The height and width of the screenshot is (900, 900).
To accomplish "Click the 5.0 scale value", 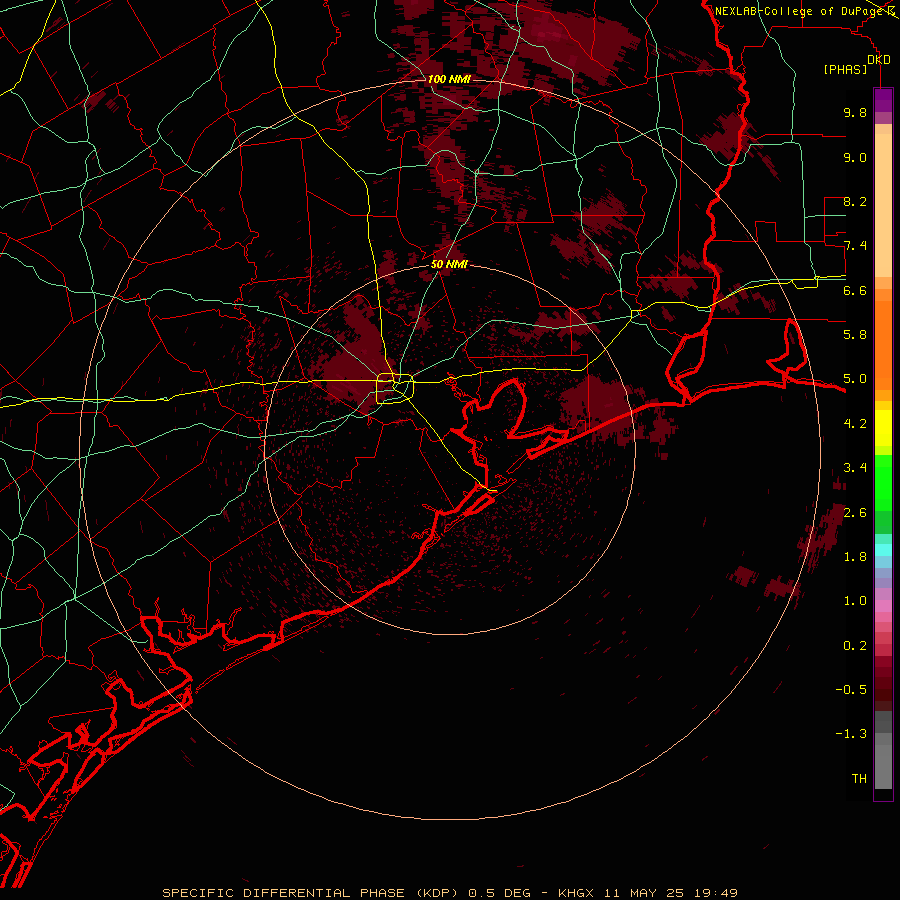I will 855,379.
